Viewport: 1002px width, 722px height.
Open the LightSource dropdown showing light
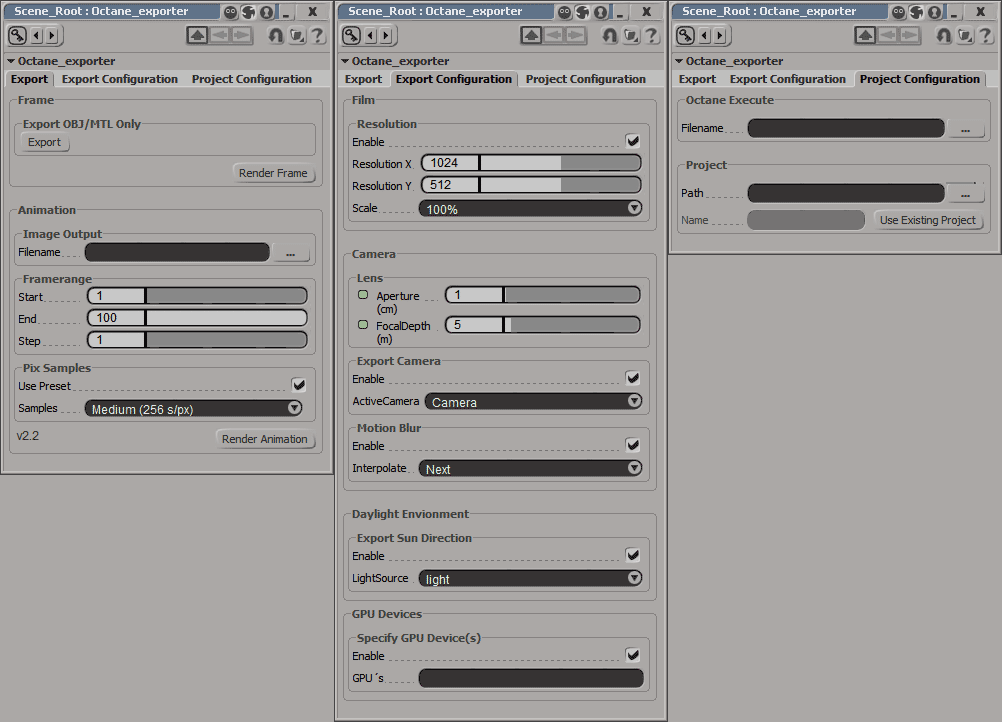coord(530,578)
